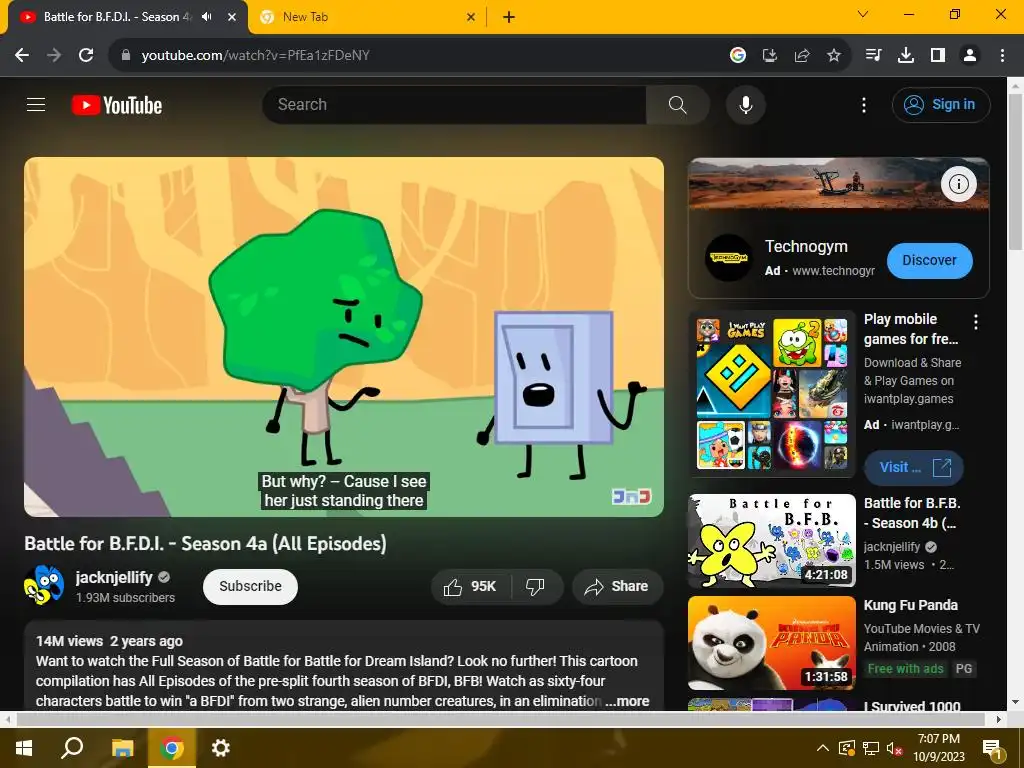Install app icon in address bar
The width and height of the screenshot is (1024, 768).
click(769, 56)
